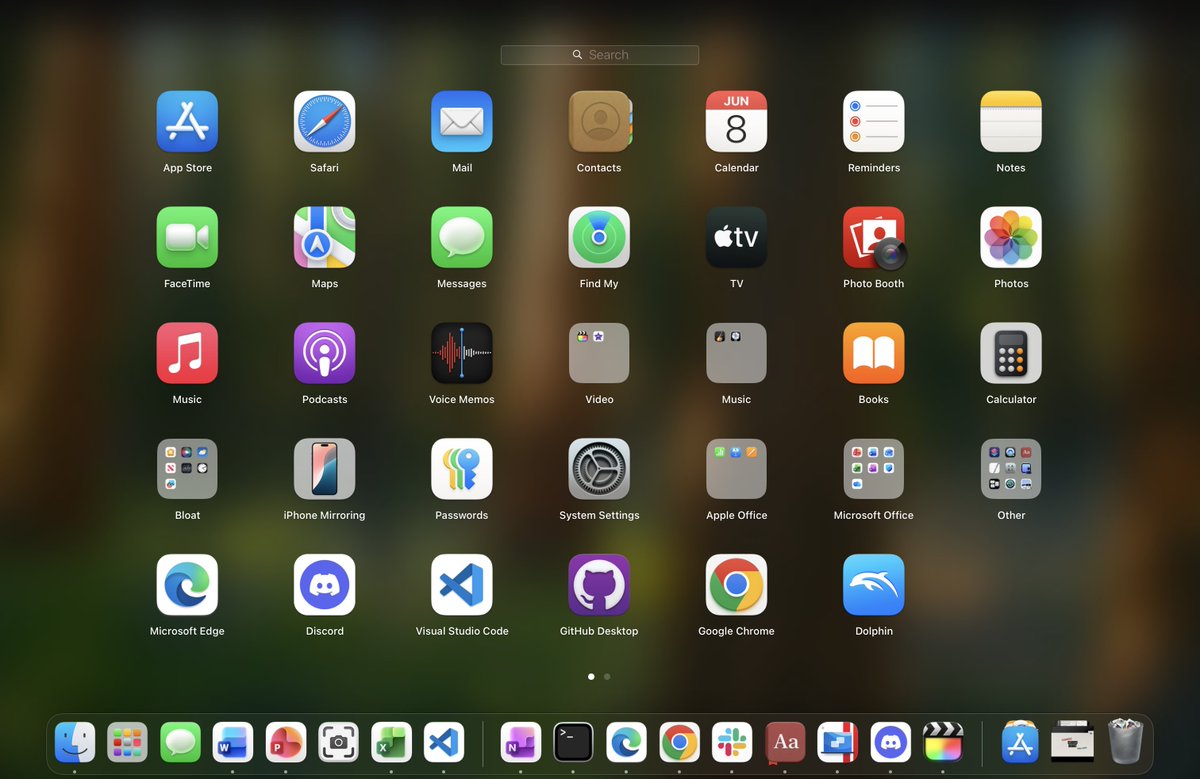
Task: Click the Launchpad Search field
Action: (600, 55)
